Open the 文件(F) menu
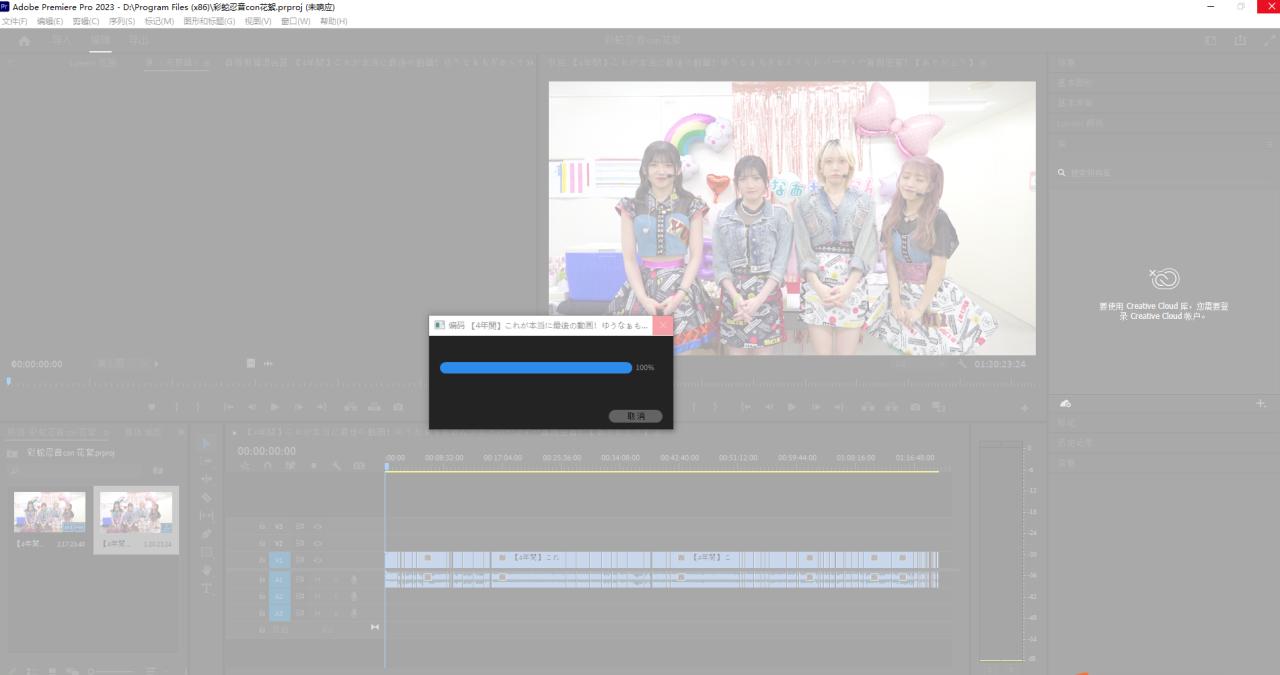This screenshot has height=675, width=1280. [x=15, y=21]
